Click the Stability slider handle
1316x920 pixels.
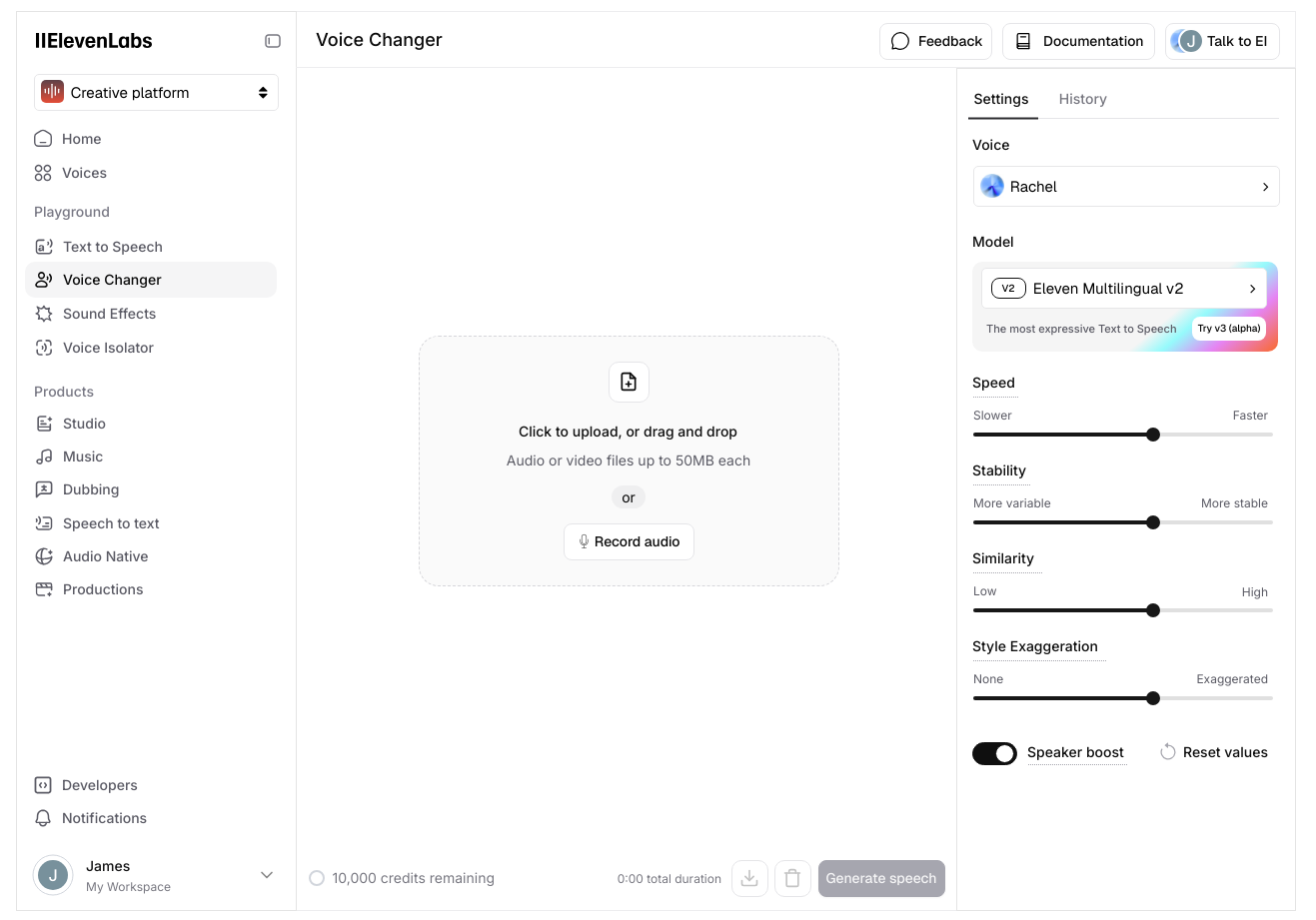pyautogui.click(x=1153, y=522)
